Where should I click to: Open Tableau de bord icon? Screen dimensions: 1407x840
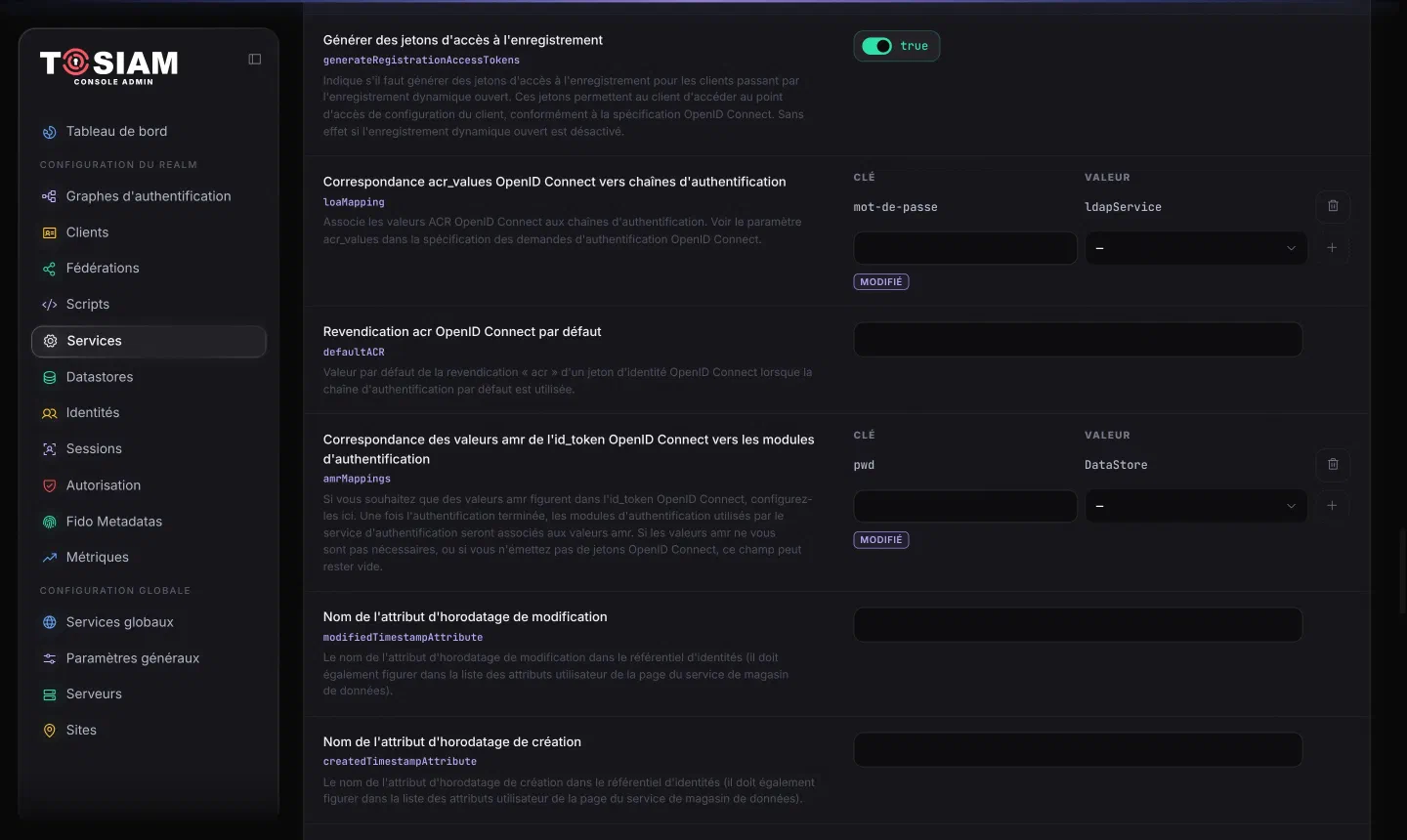[x=50, y=132]
